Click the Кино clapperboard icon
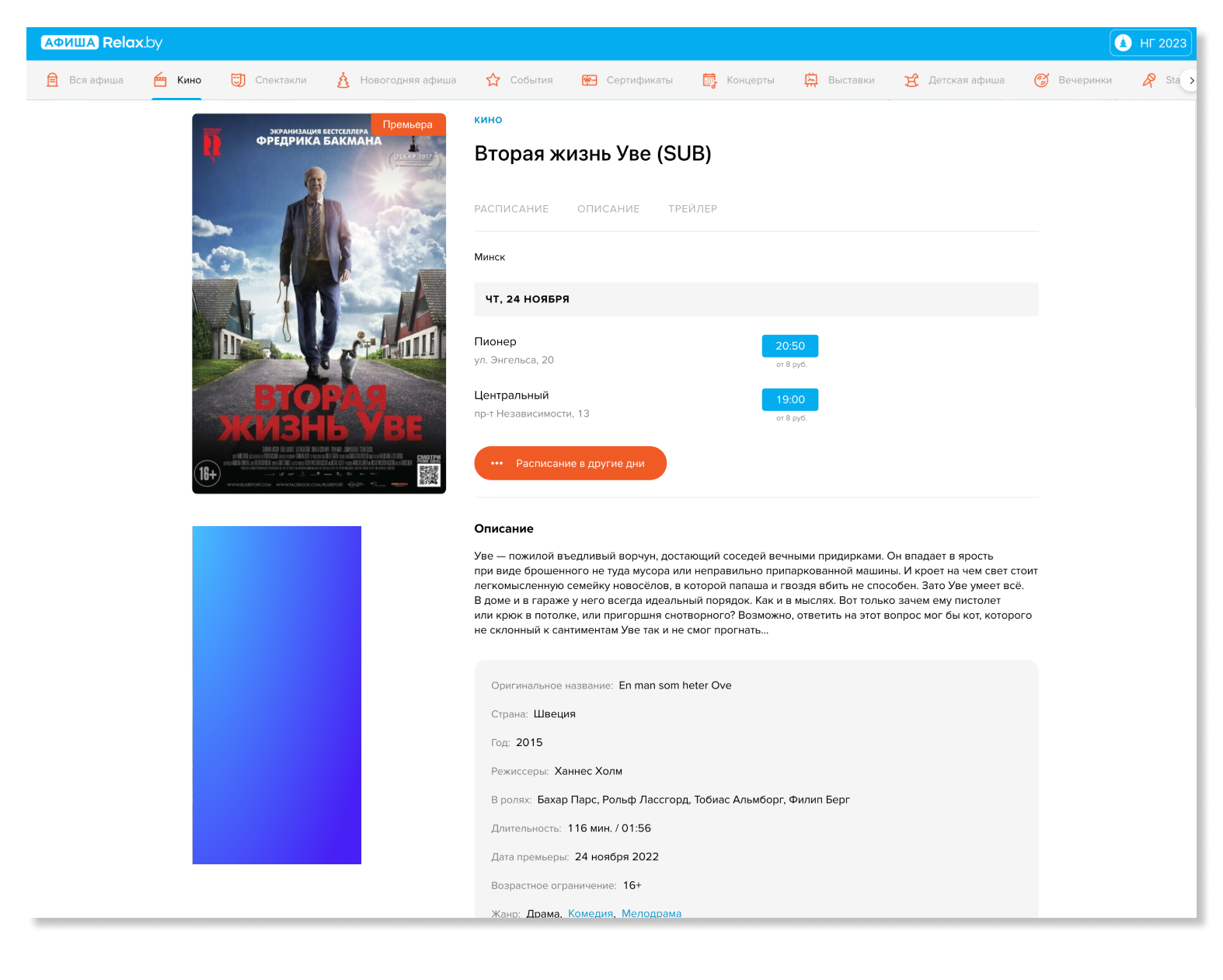The image size is (1223, 980). point(160,80)
